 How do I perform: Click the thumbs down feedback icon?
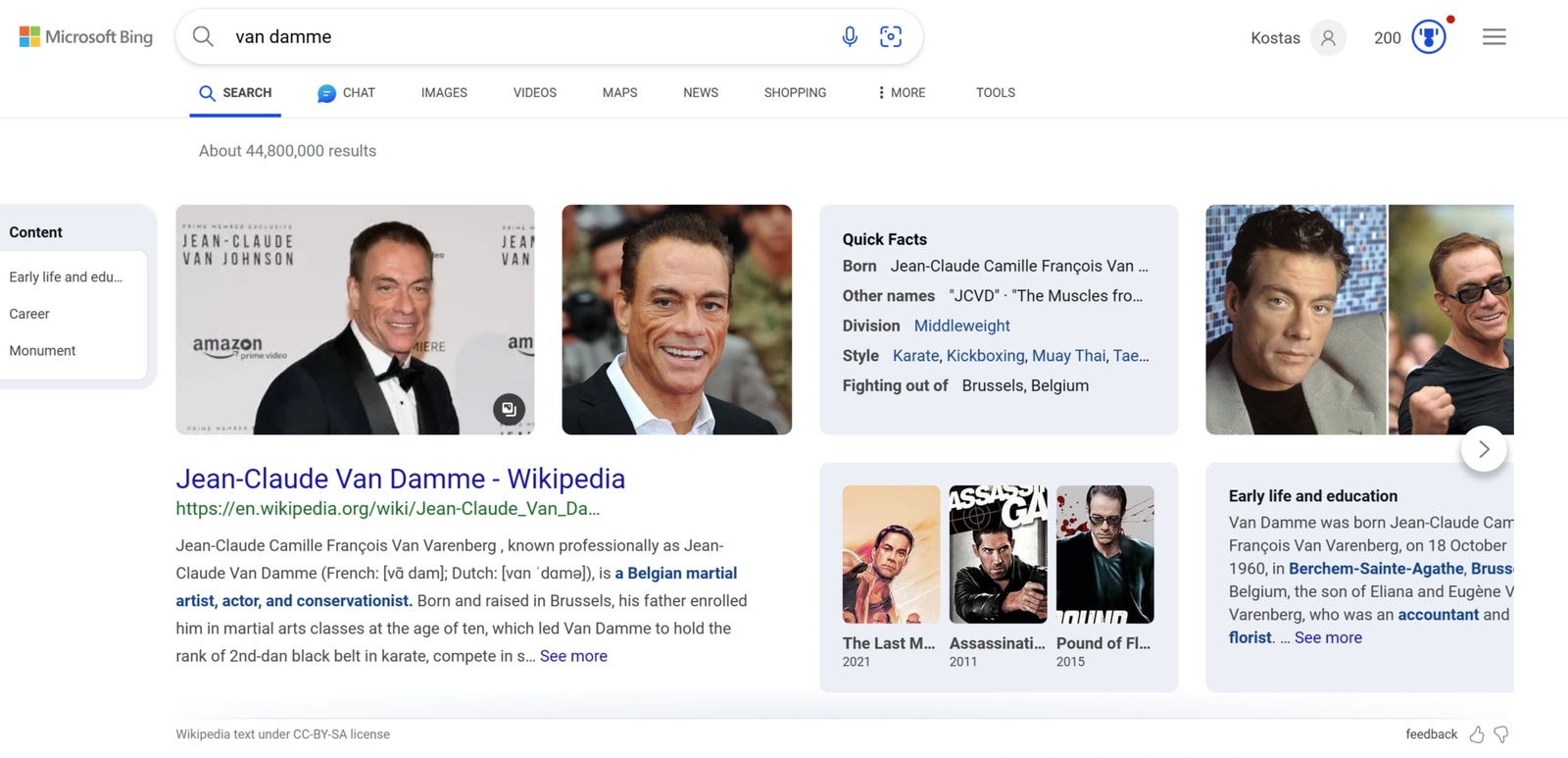coord(1501,734)
